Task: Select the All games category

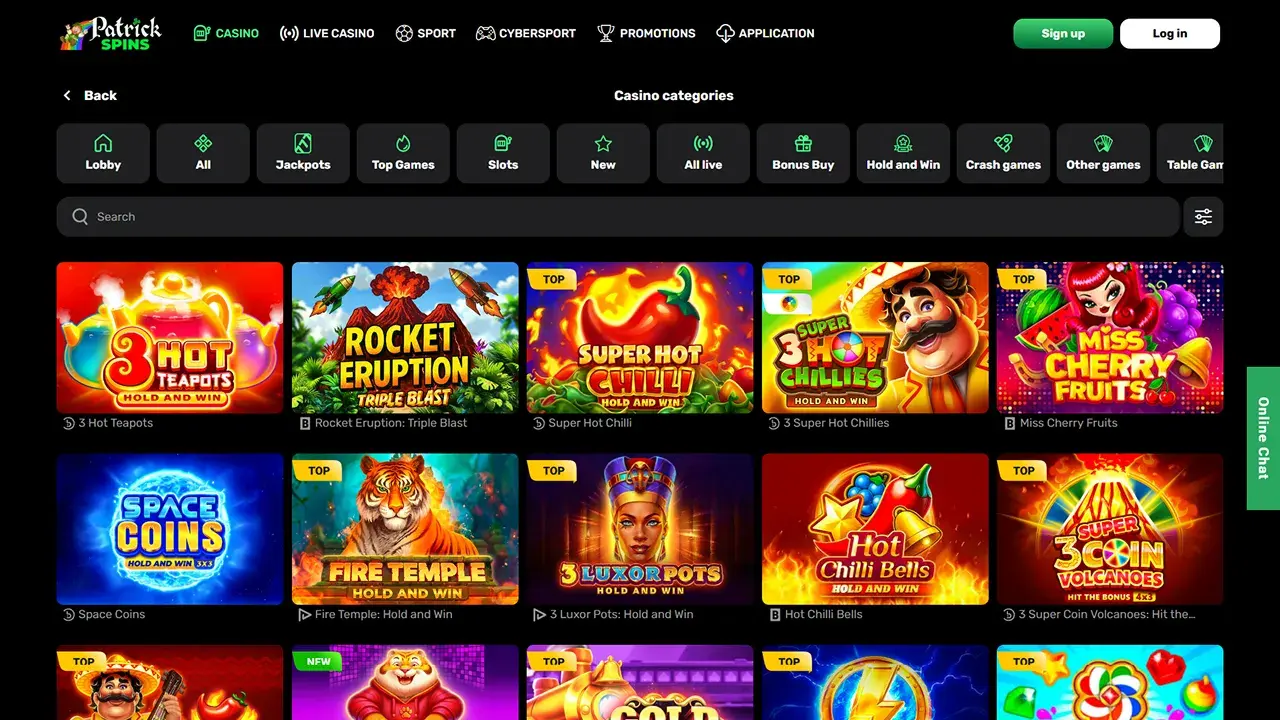Action: point(203,153)
